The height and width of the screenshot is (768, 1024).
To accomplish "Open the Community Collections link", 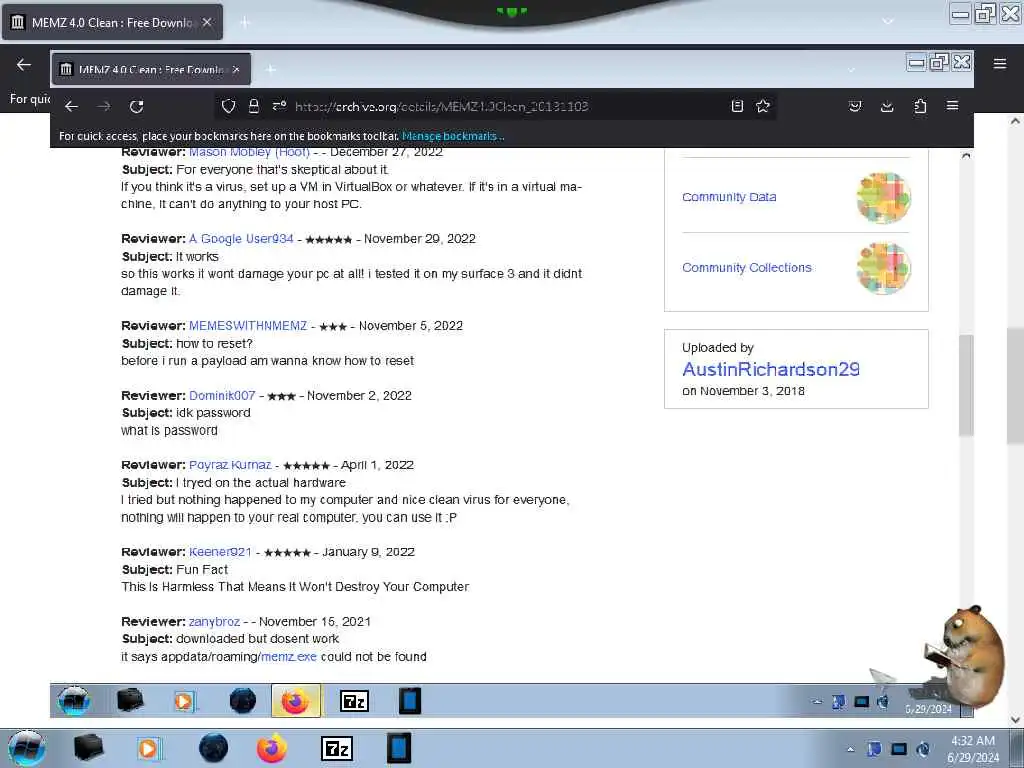I will click(x=746, y=268).
